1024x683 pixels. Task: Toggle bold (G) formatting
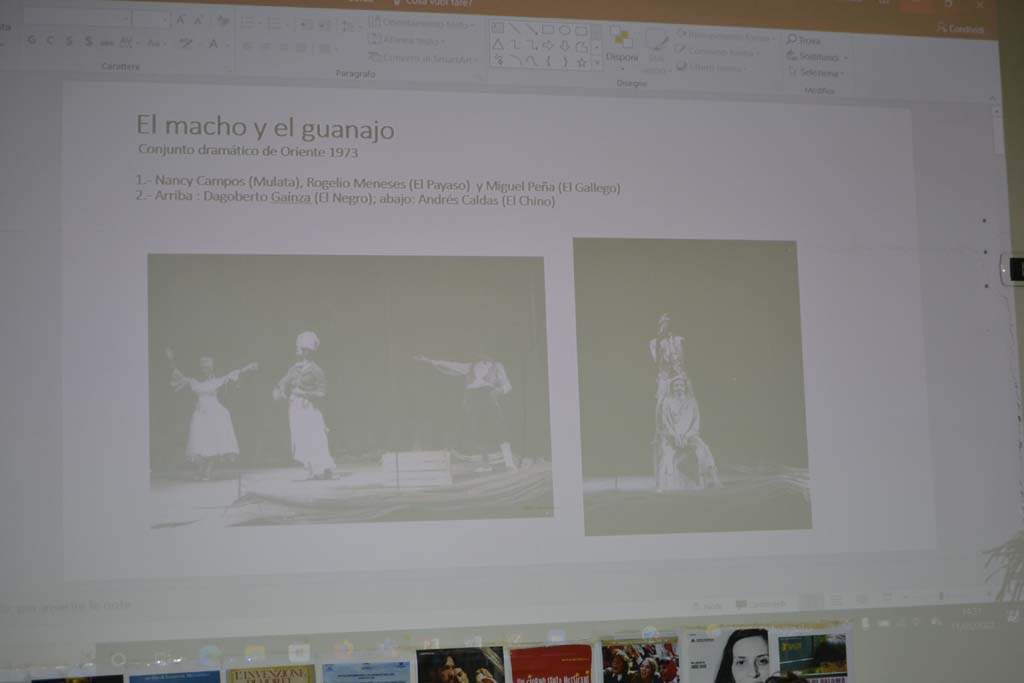(x=31, y=40)
